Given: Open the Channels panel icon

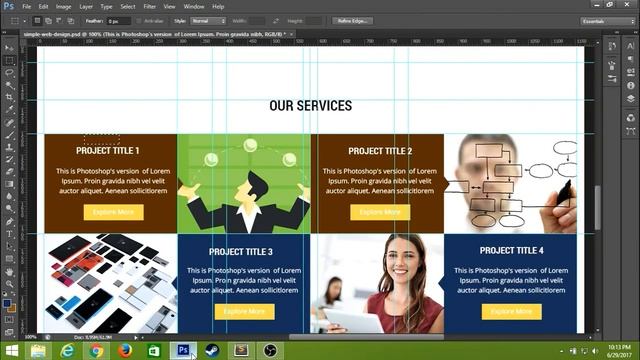Looking at the screenshot, I should [631, 118].
